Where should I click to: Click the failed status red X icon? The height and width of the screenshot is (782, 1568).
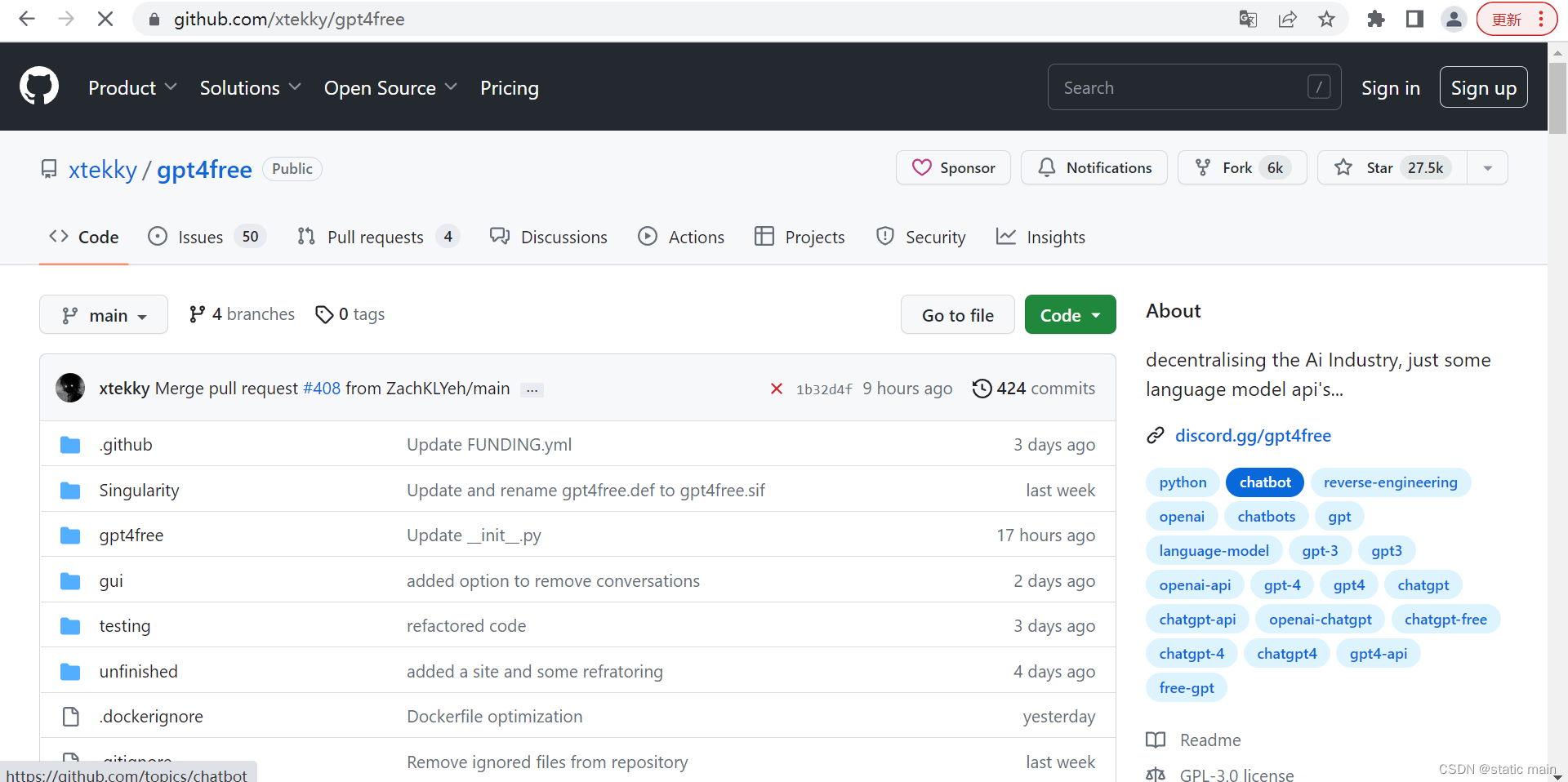[x=777, y=389]
